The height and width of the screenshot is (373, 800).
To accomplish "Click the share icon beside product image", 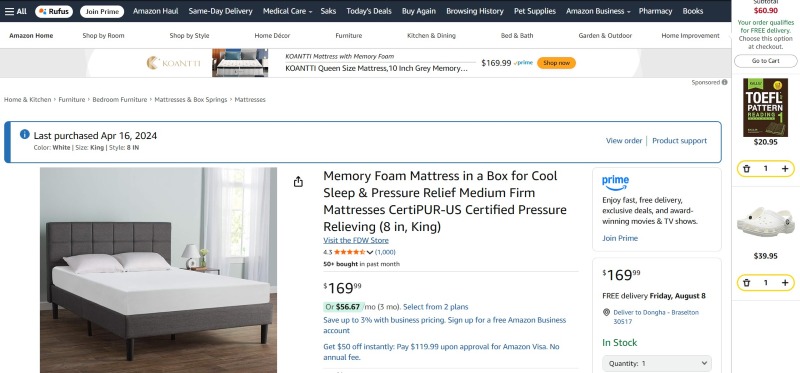I will [298, 182].
